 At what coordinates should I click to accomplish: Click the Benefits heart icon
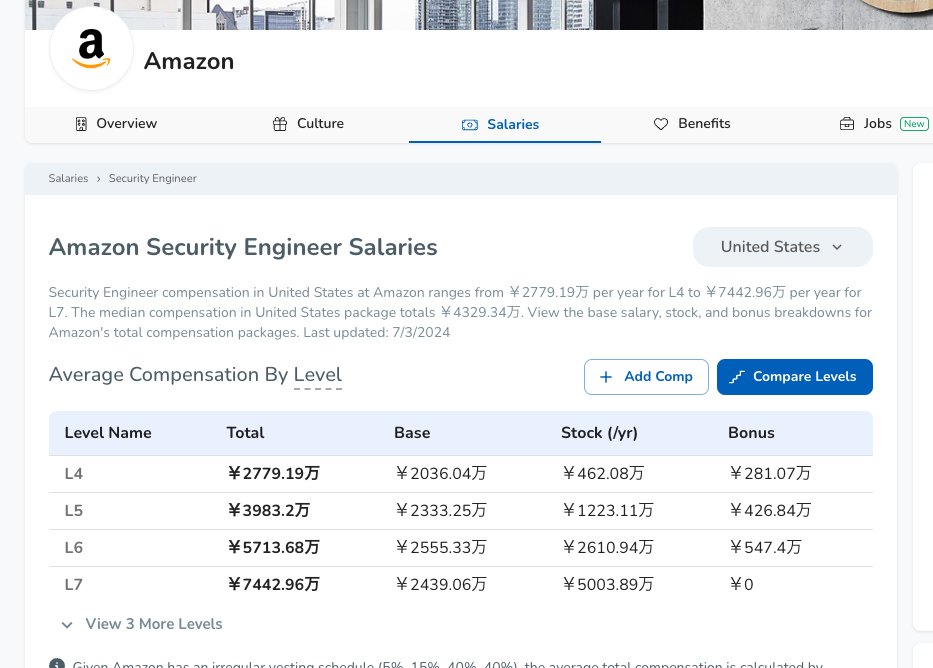(661, 124)
